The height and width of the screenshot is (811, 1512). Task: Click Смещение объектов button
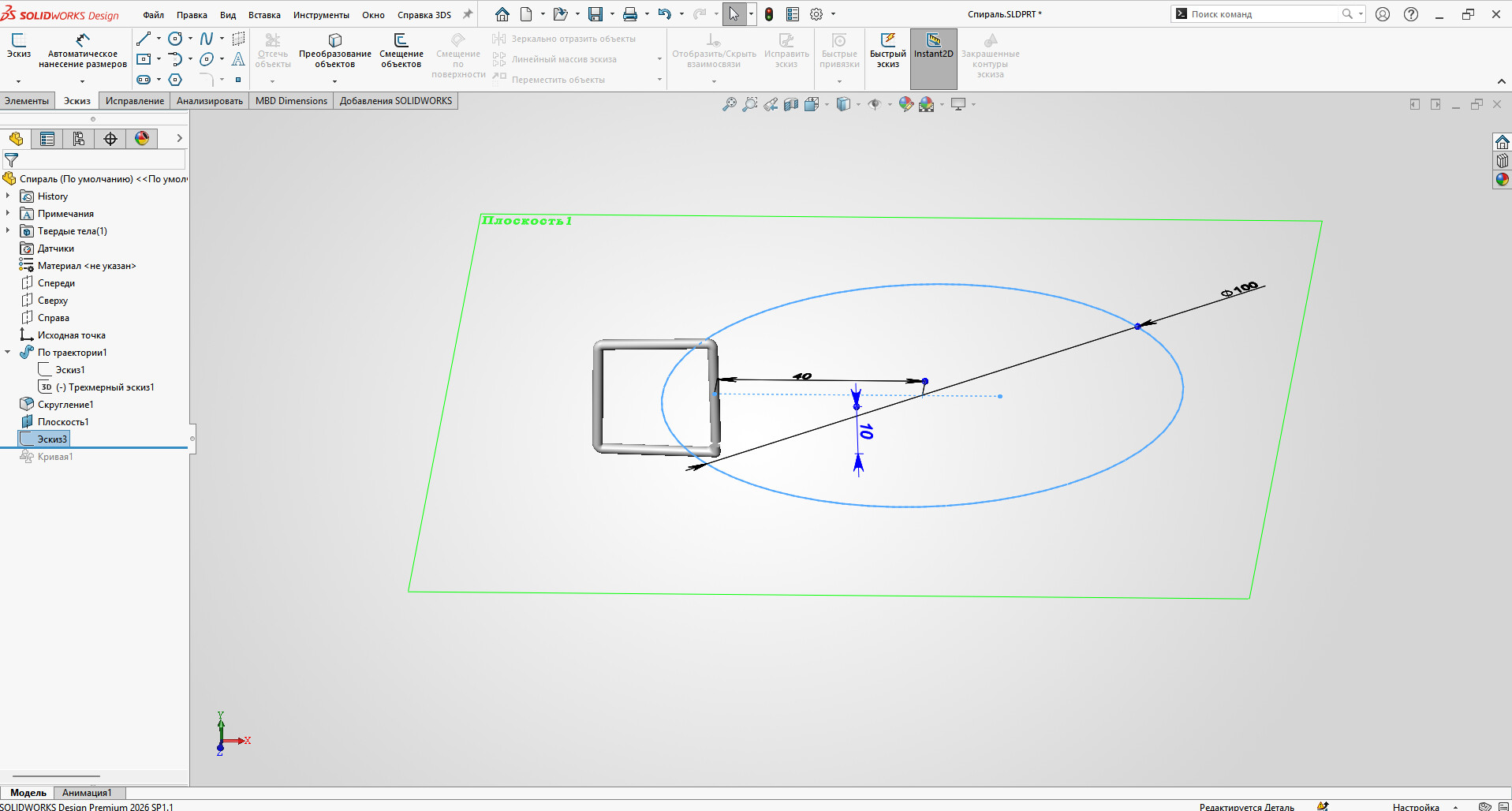pos(401,49)
